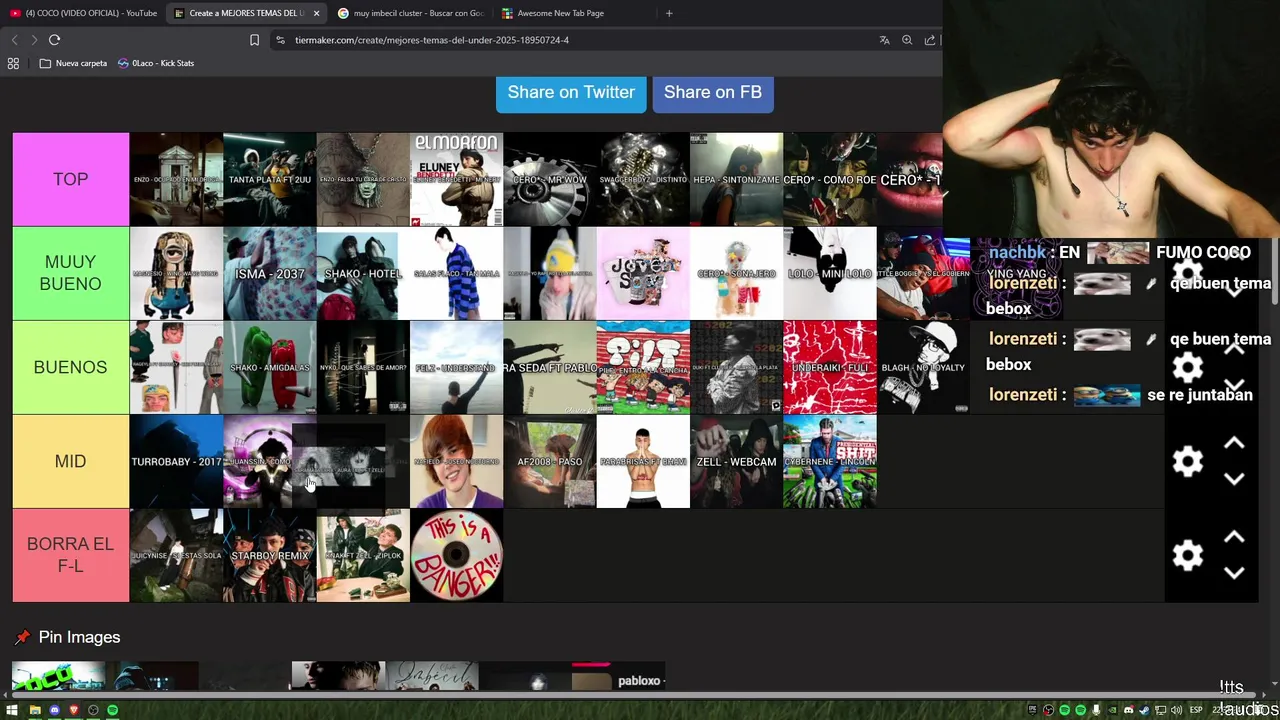
Task: Select the SHAKO - AMIGDALAS cover
Action: tap(270, 367)
